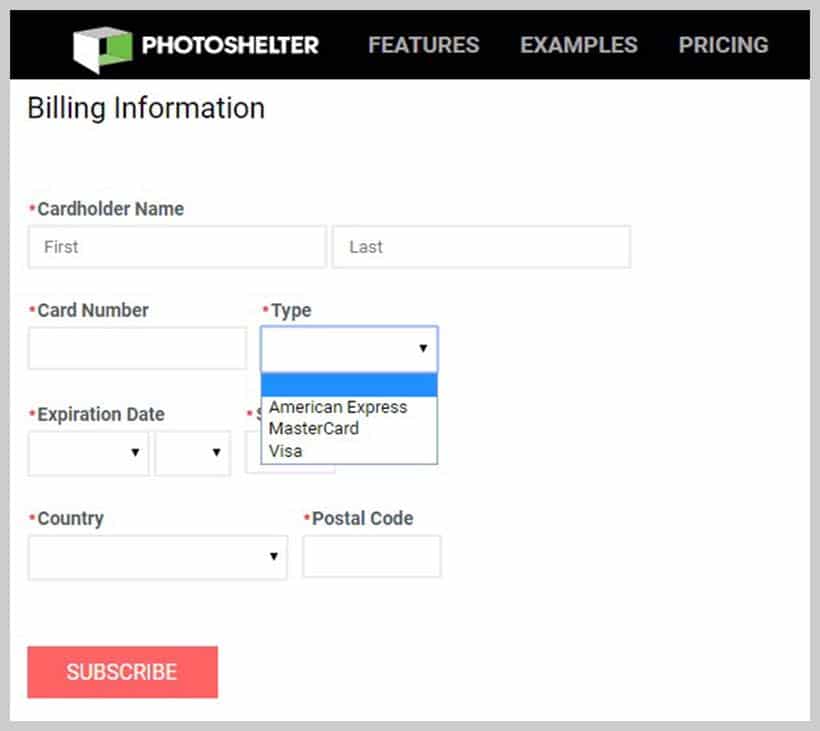
Task: Select Visa from the type list
Action: (x=286, y=451)
